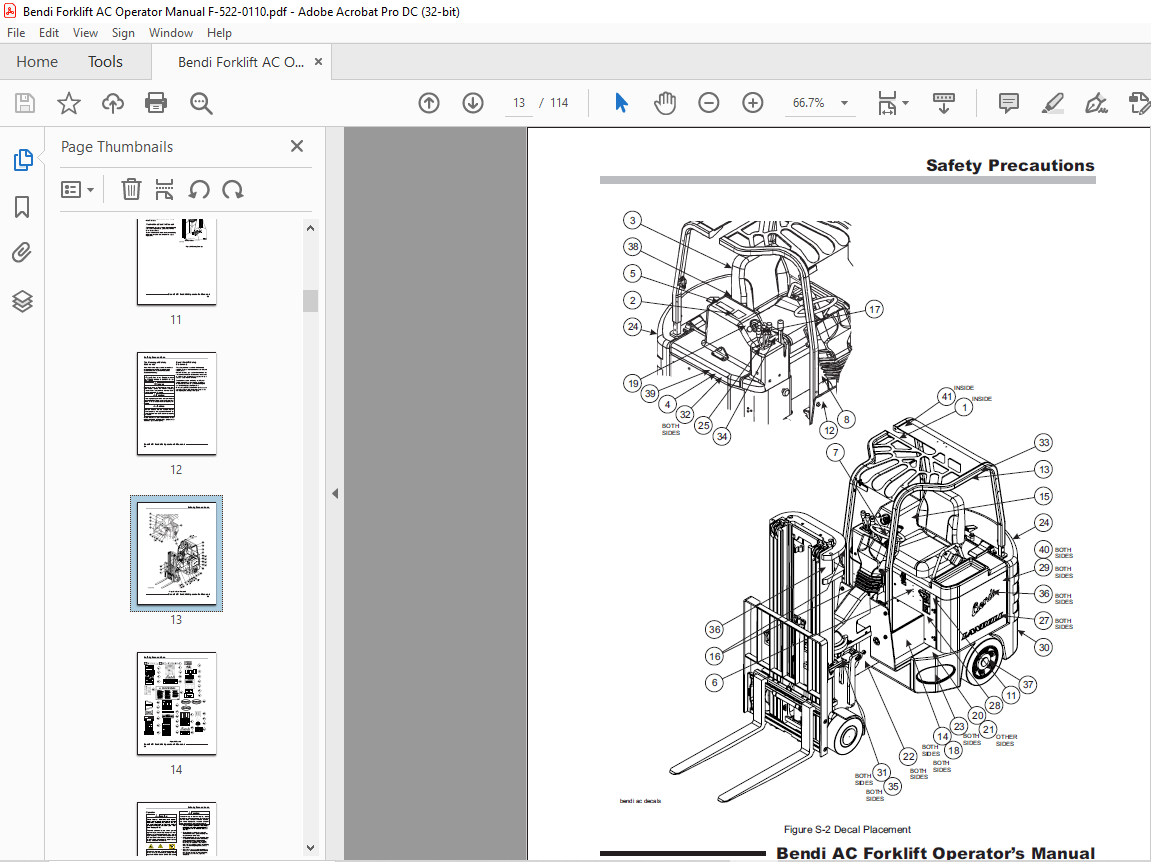The height and width of the screenshot is (862, 1151).
Task: Select the Bendi Forklift AC document tab
Action: pyautogui.click(x=241, y=62)
